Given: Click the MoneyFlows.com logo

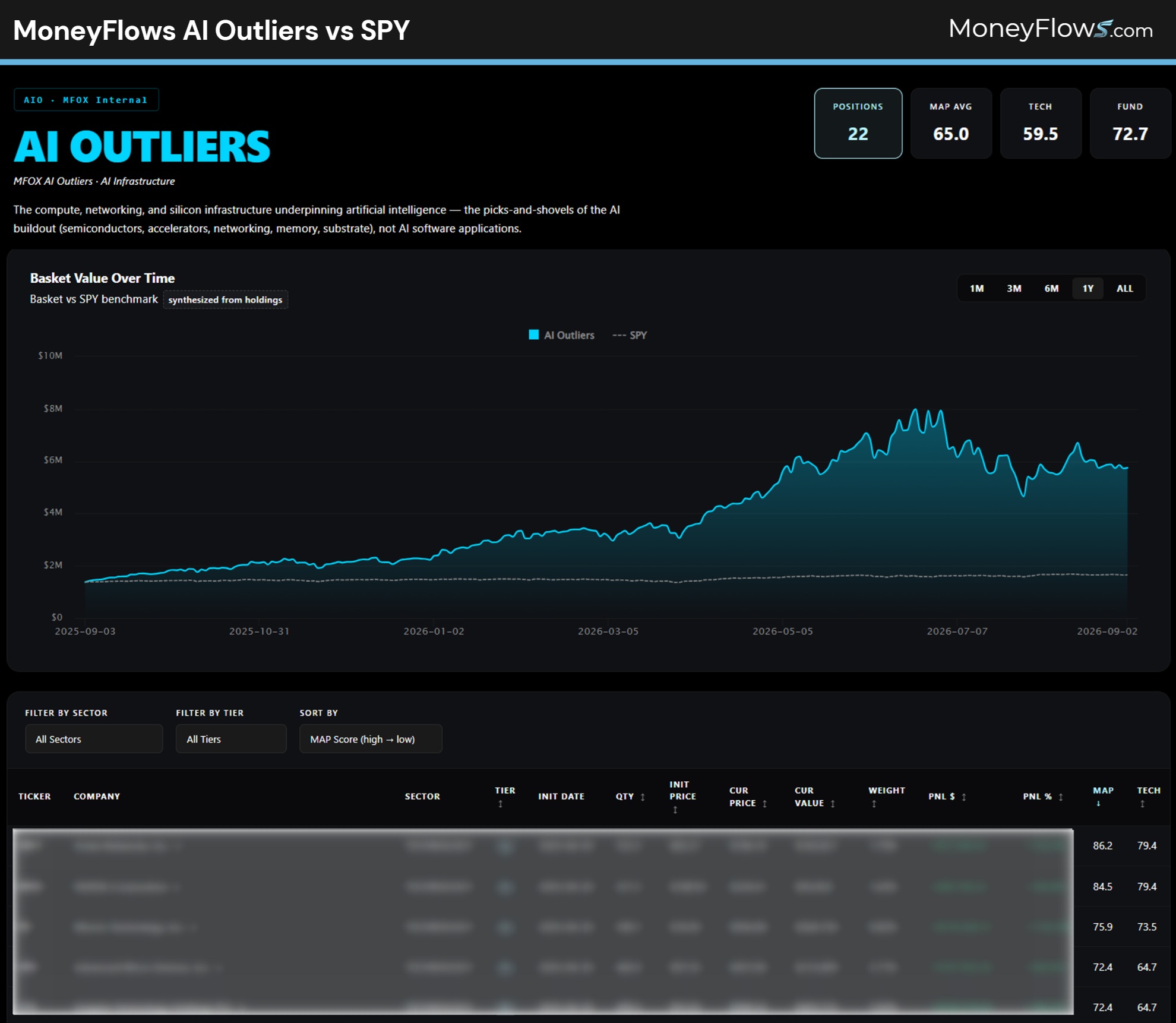Looking at the screenshot, I should (x=1050, y=29).
